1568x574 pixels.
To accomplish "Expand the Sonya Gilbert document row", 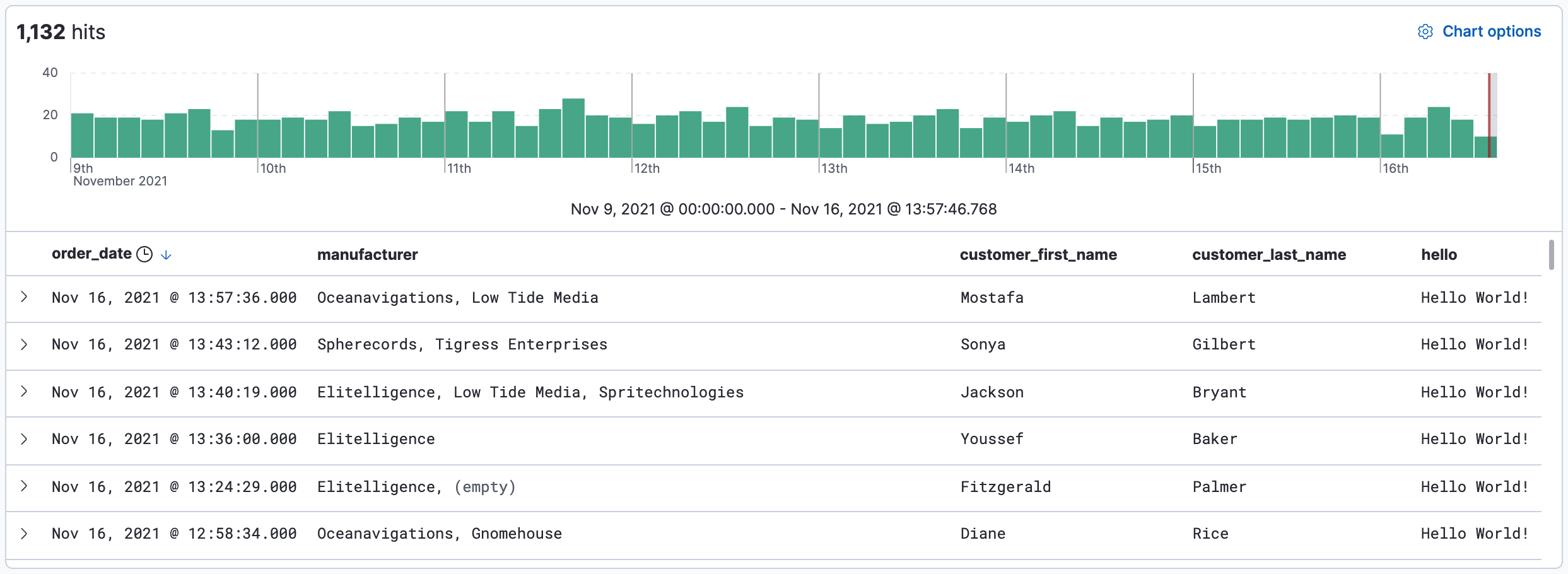I will click(x=24, y=344).
